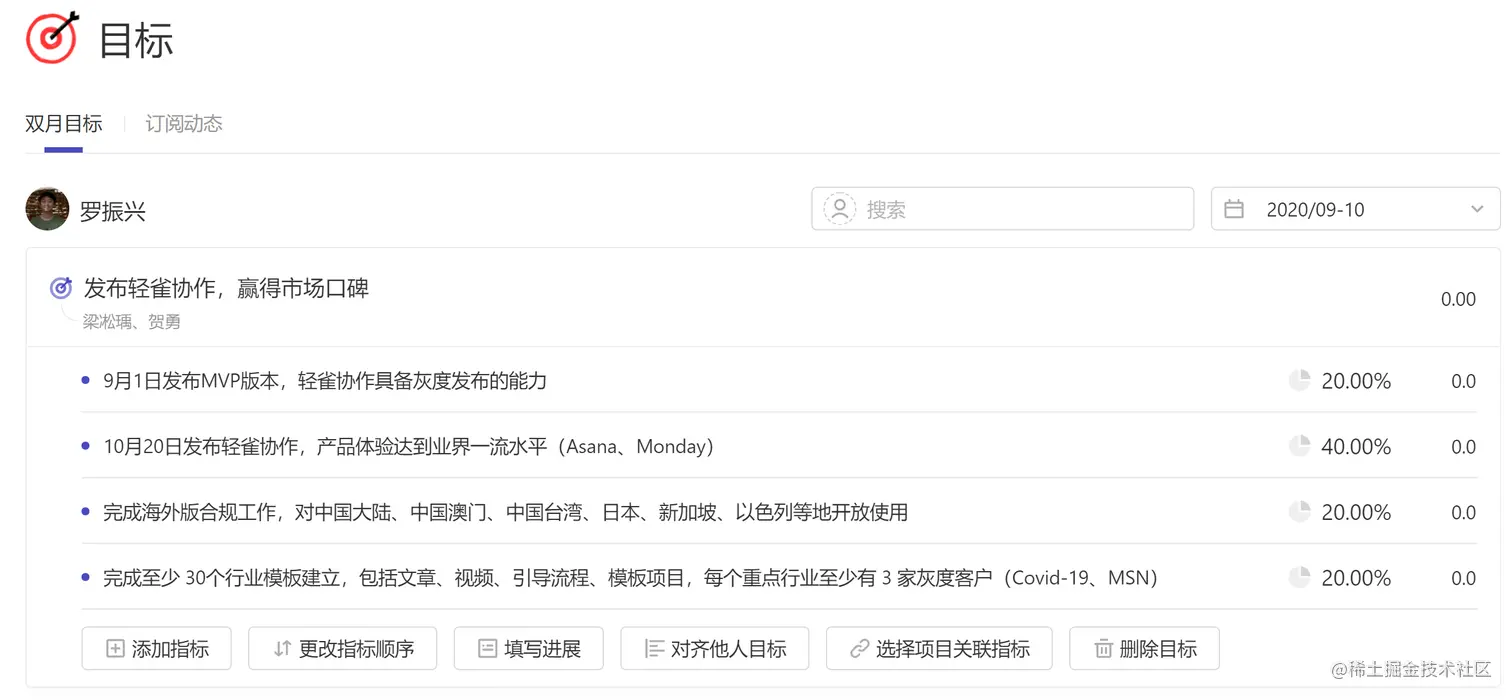
Task: Open objective 发布轻雀协作，赢得市场口碑
Action: (x=226, y=289)
